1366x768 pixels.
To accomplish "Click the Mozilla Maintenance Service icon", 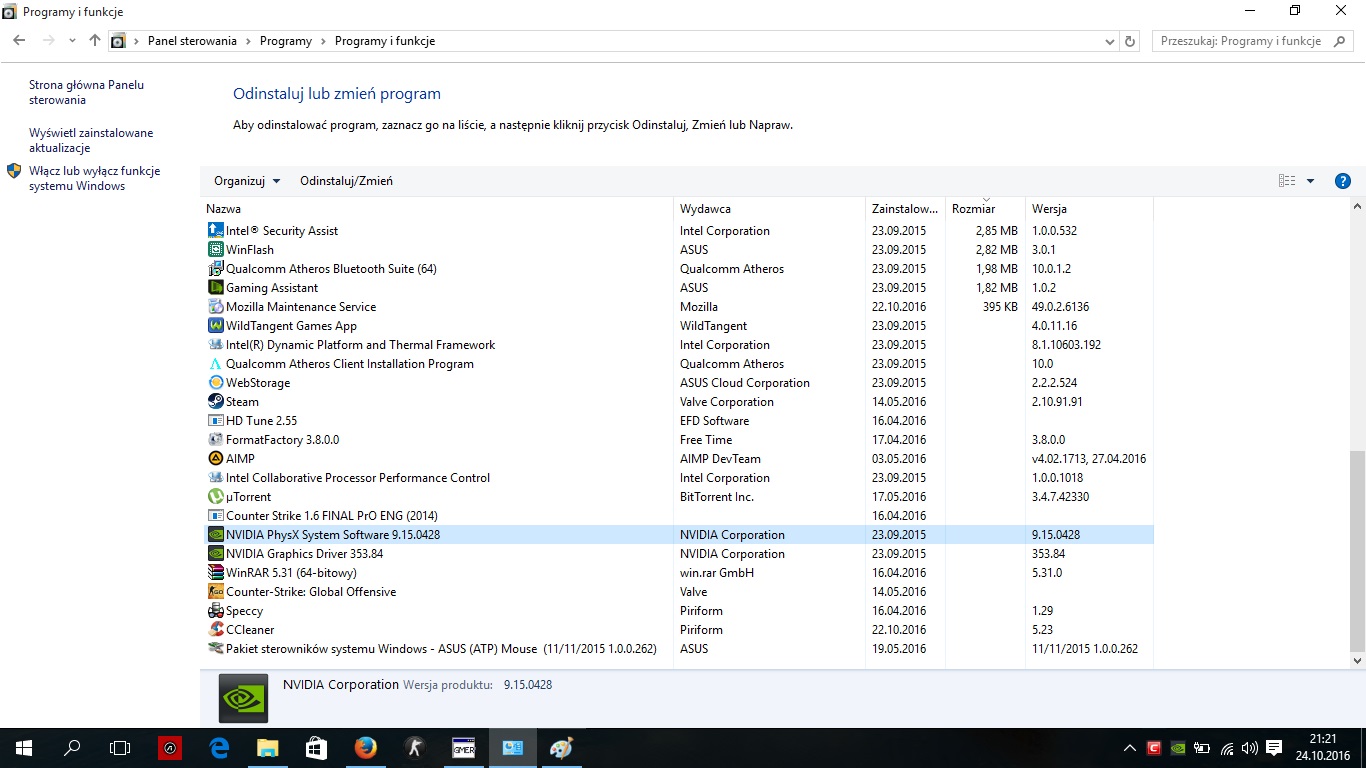I will click(215, 307).
